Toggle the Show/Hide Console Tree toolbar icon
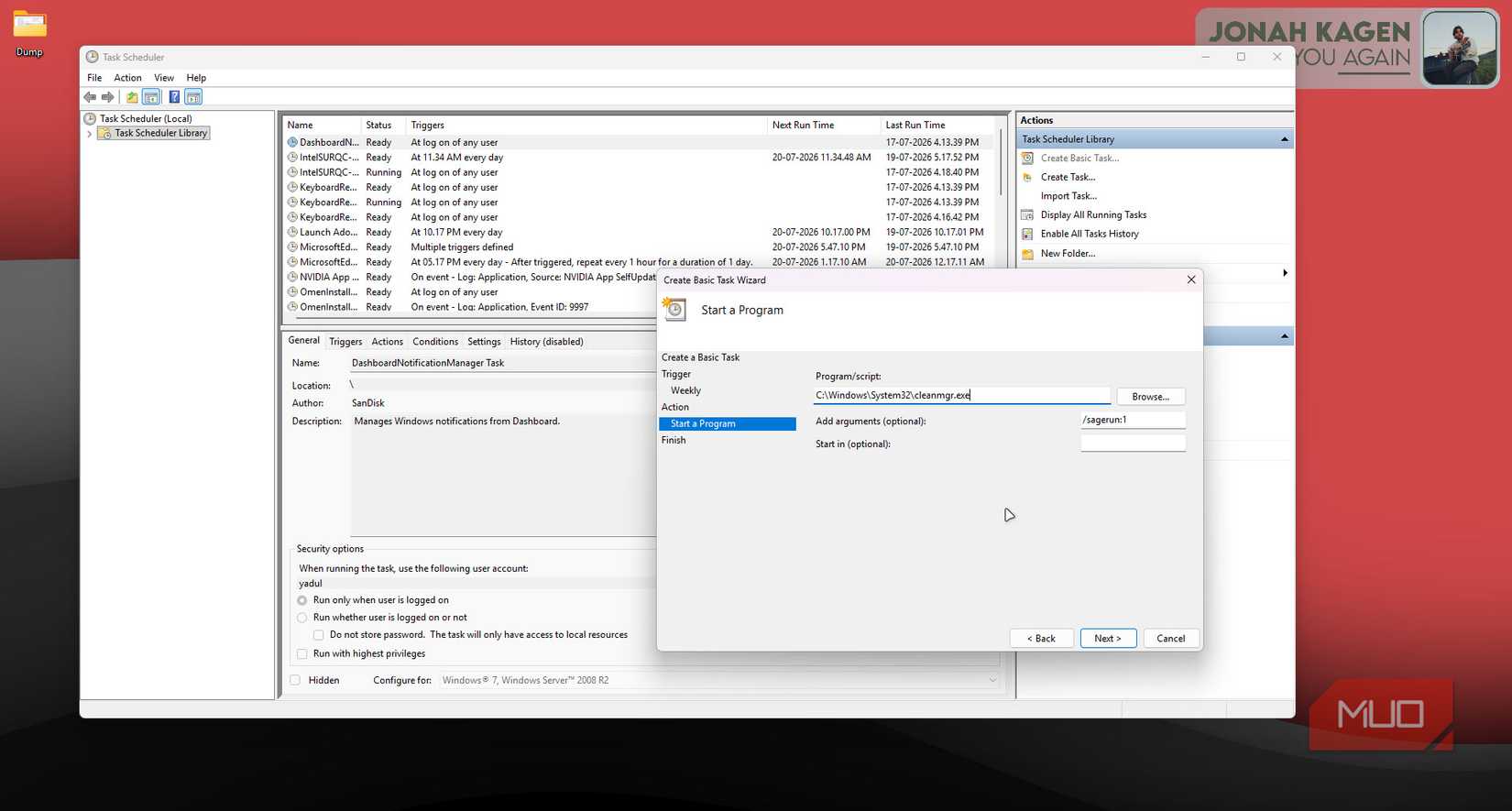 point(151,97)
